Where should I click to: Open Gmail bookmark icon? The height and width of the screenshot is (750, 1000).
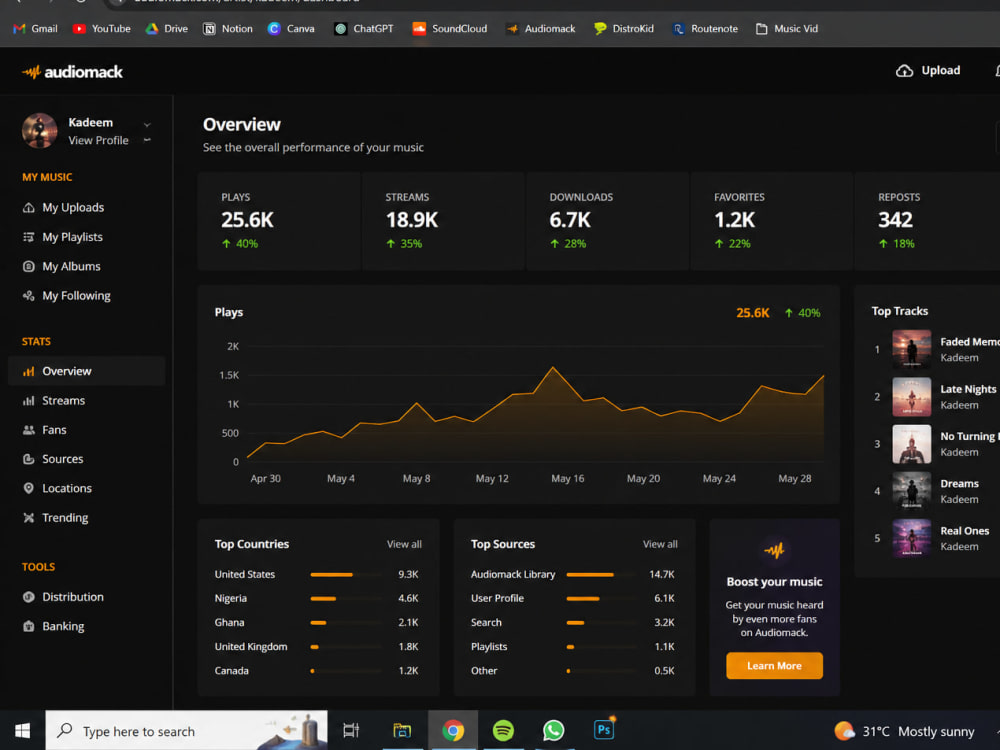click(19, 29)
